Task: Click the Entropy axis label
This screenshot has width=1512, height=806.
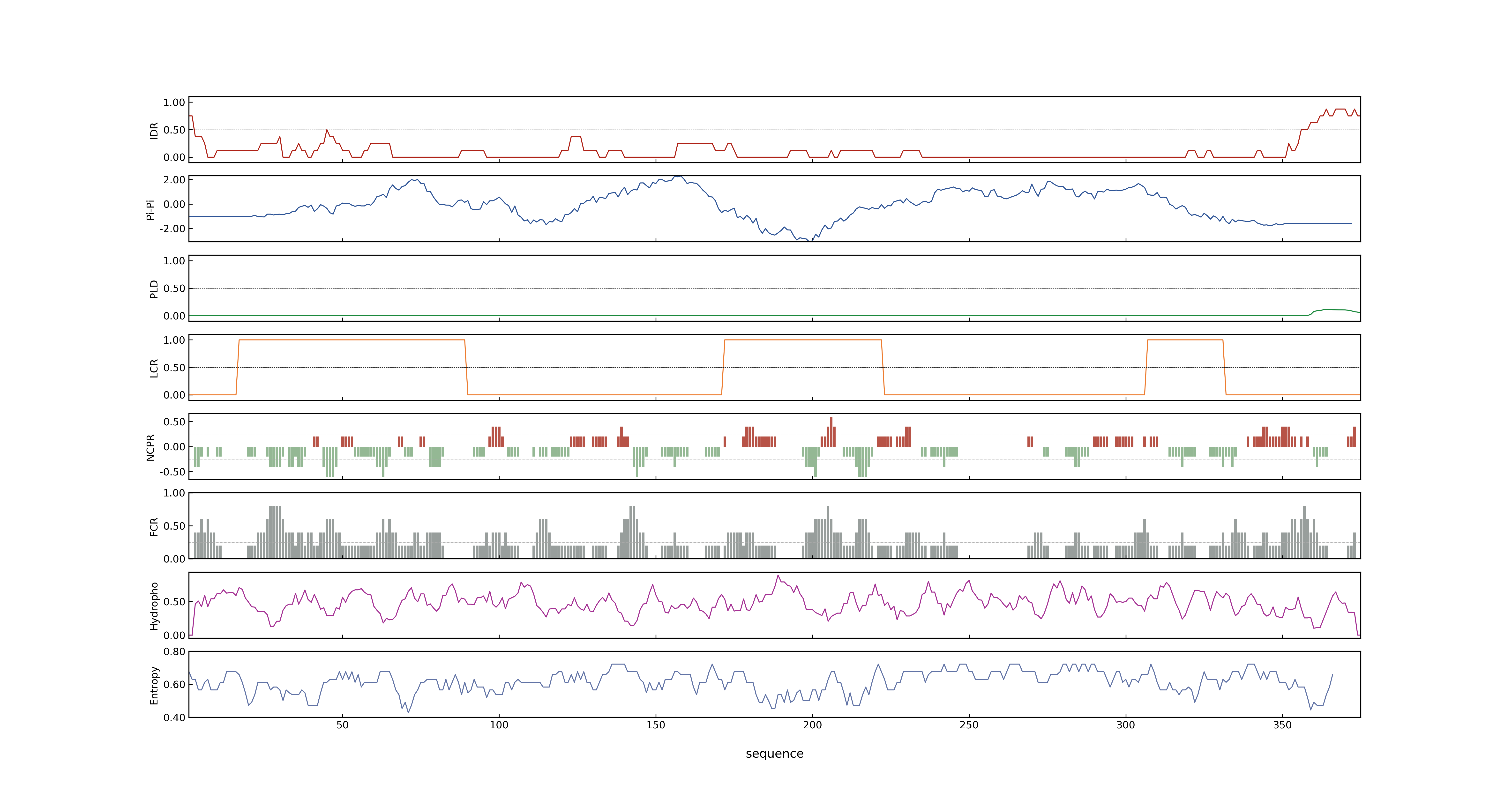Action: point(154,685)
